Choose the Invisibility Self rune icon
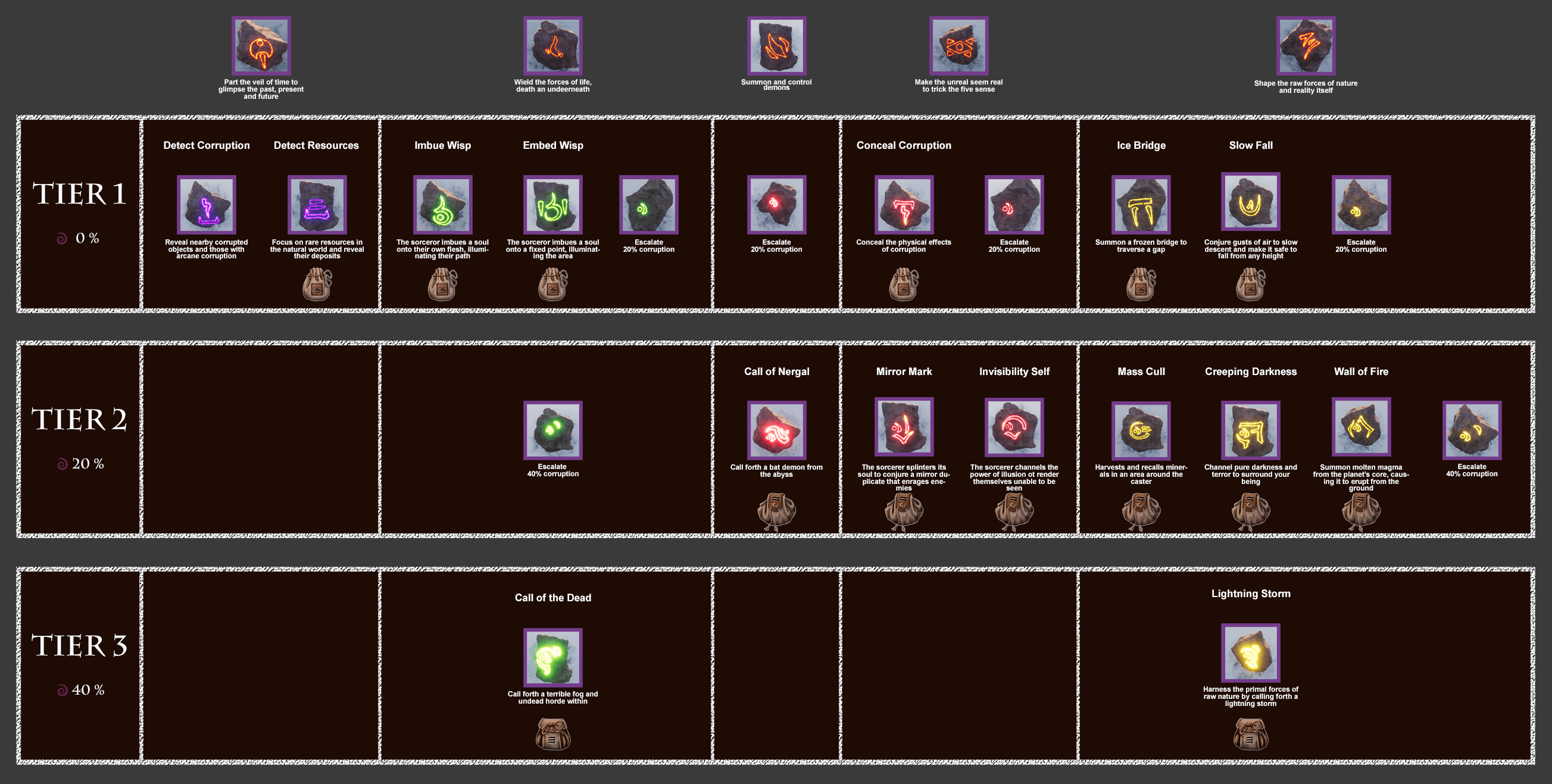The height and width of the screenshot is (784, 1552). click(x=1014, y=427)
